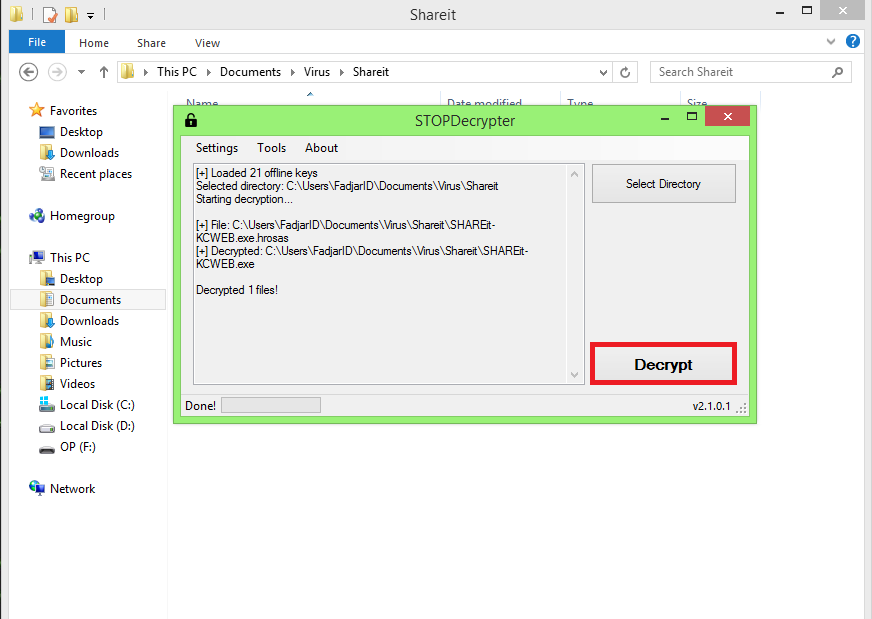This screenshot has height=619, width=872.
Task: Expand the ribbon with the chevron arrow
Action: pos(831,41)
